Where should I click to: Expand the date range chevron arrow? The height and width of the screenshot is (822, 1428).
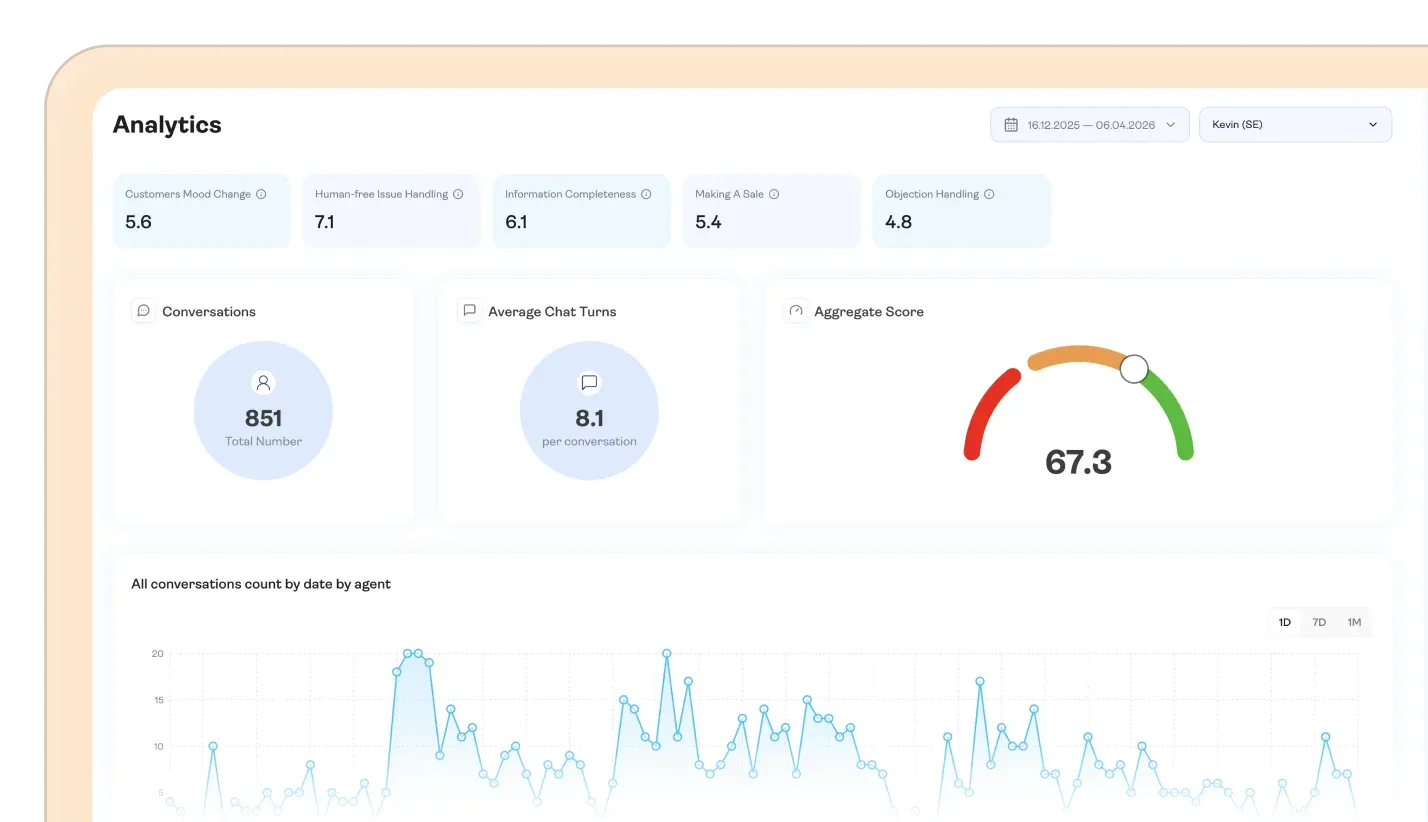1171,125
